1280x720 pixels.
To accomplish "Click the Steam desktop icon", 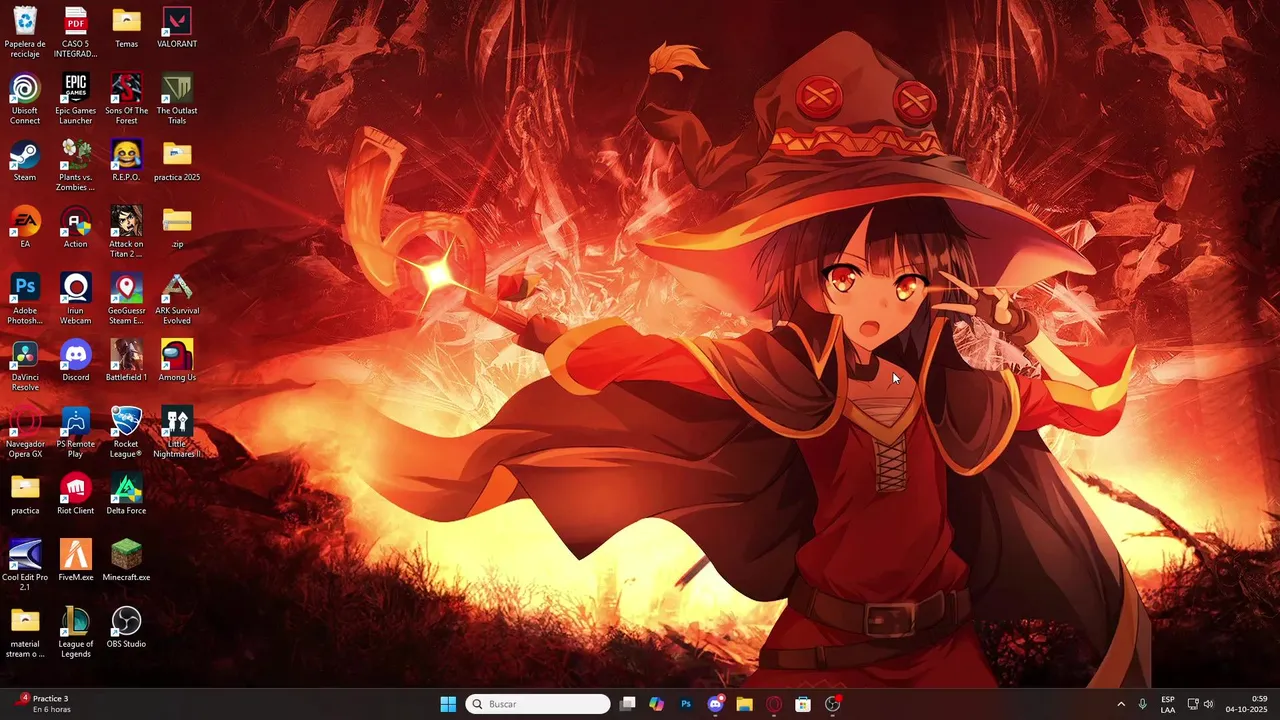I will pyautogui.click(x=25, y=160).
